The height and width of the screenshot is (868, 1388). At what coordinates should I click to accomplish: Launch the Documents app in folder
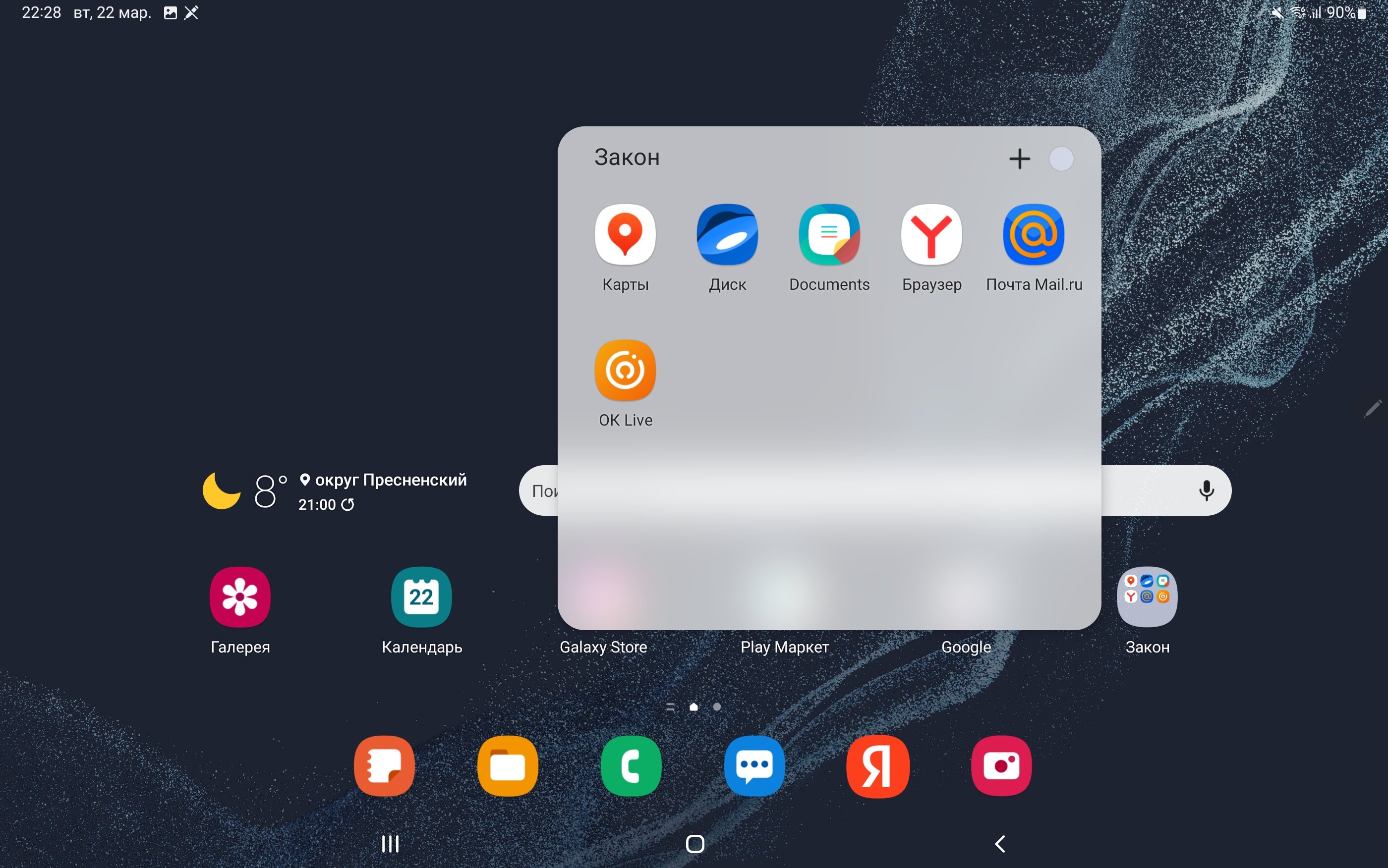[x=829, y=234]
